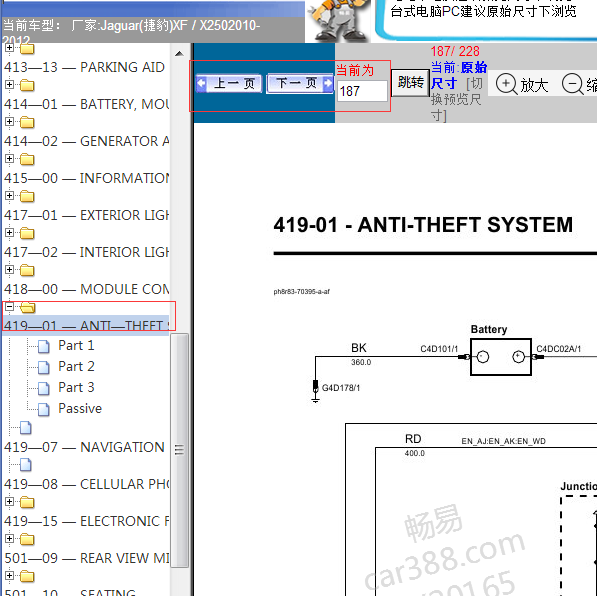Open the folder icon above 413—13 PARKING AID

pyautogui.click(x=27, y=48)
